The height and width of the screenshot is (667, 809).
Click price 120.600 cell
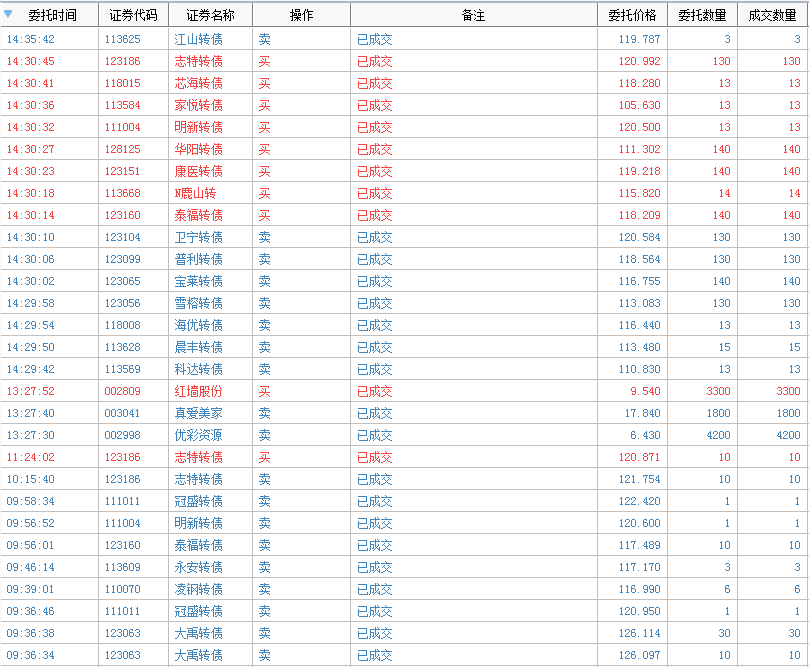(x=639, y=524)
